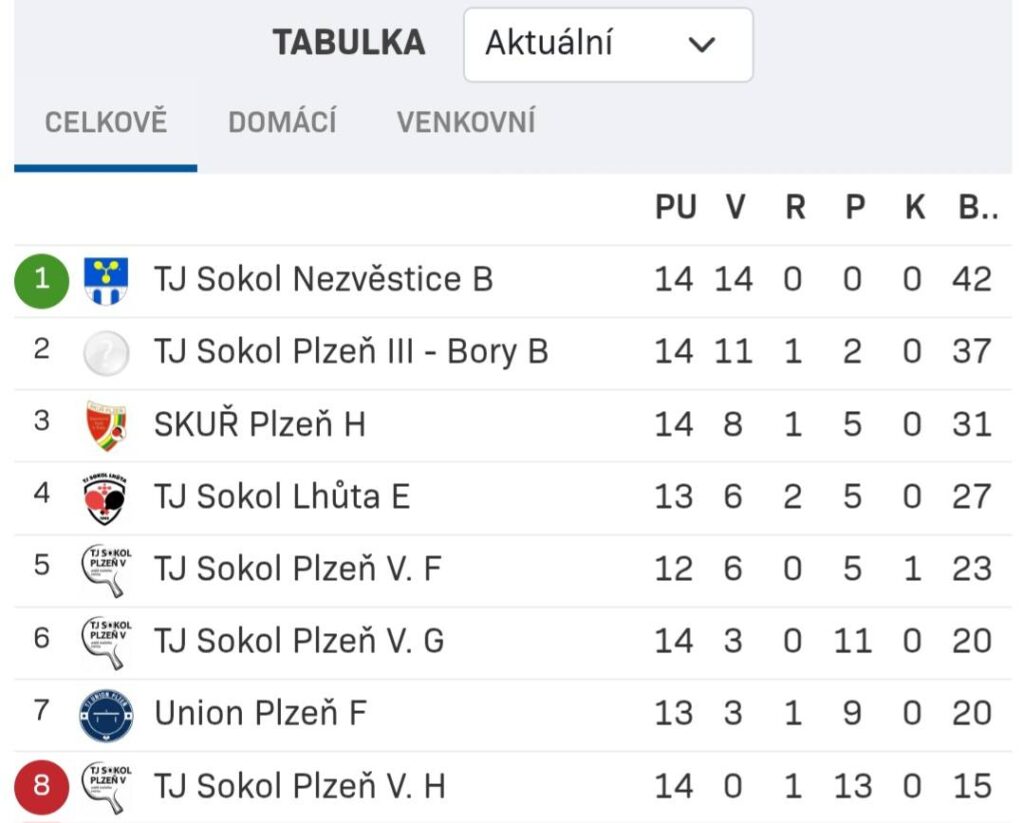This screenshot has width=1024, height=823.
Task: Click SKUŘ Plzeň H club crest
Action: tap(105, 425)
